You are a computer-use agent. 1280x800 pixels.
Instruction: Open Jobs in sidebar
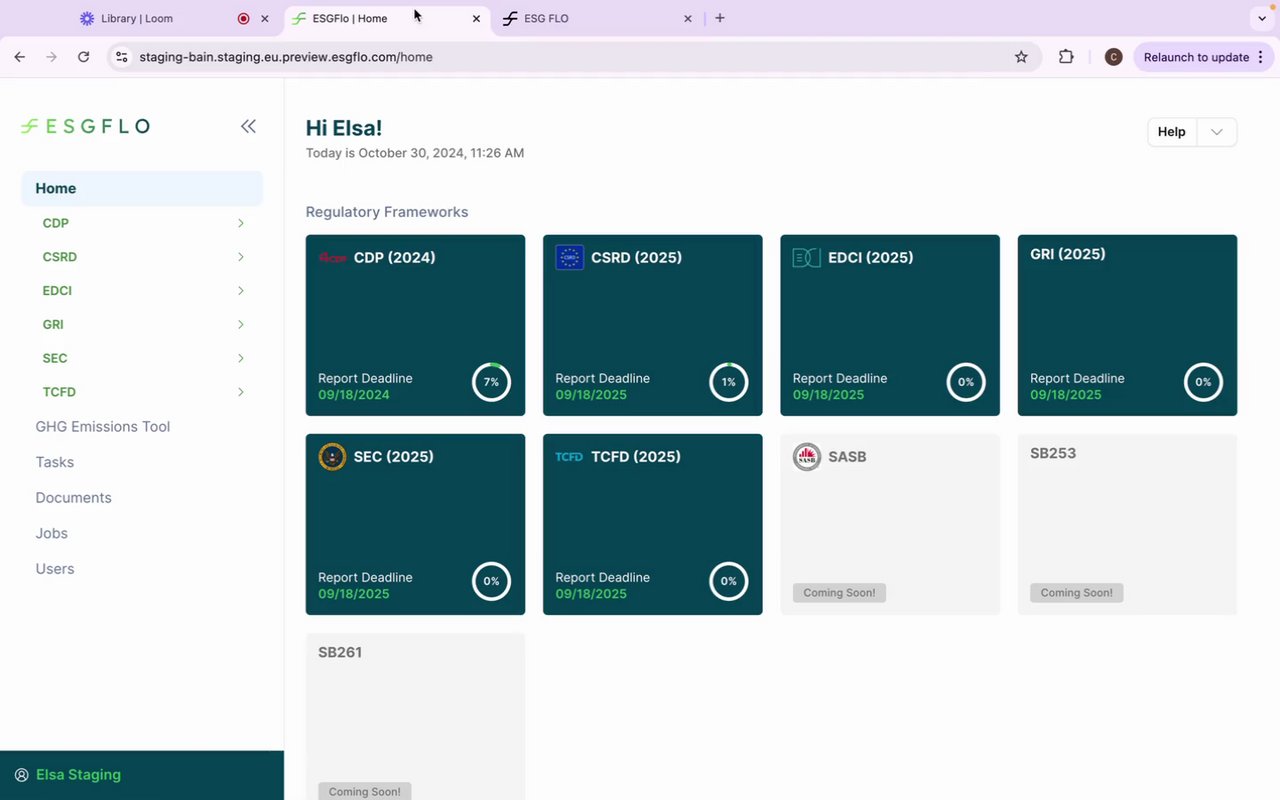(x=52, y=533)
